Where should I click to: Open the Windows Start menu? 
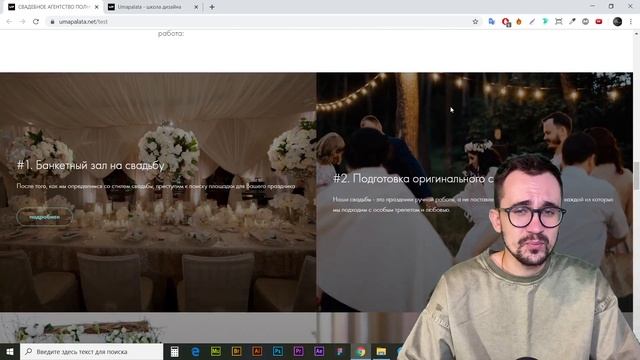click(10, 351)
